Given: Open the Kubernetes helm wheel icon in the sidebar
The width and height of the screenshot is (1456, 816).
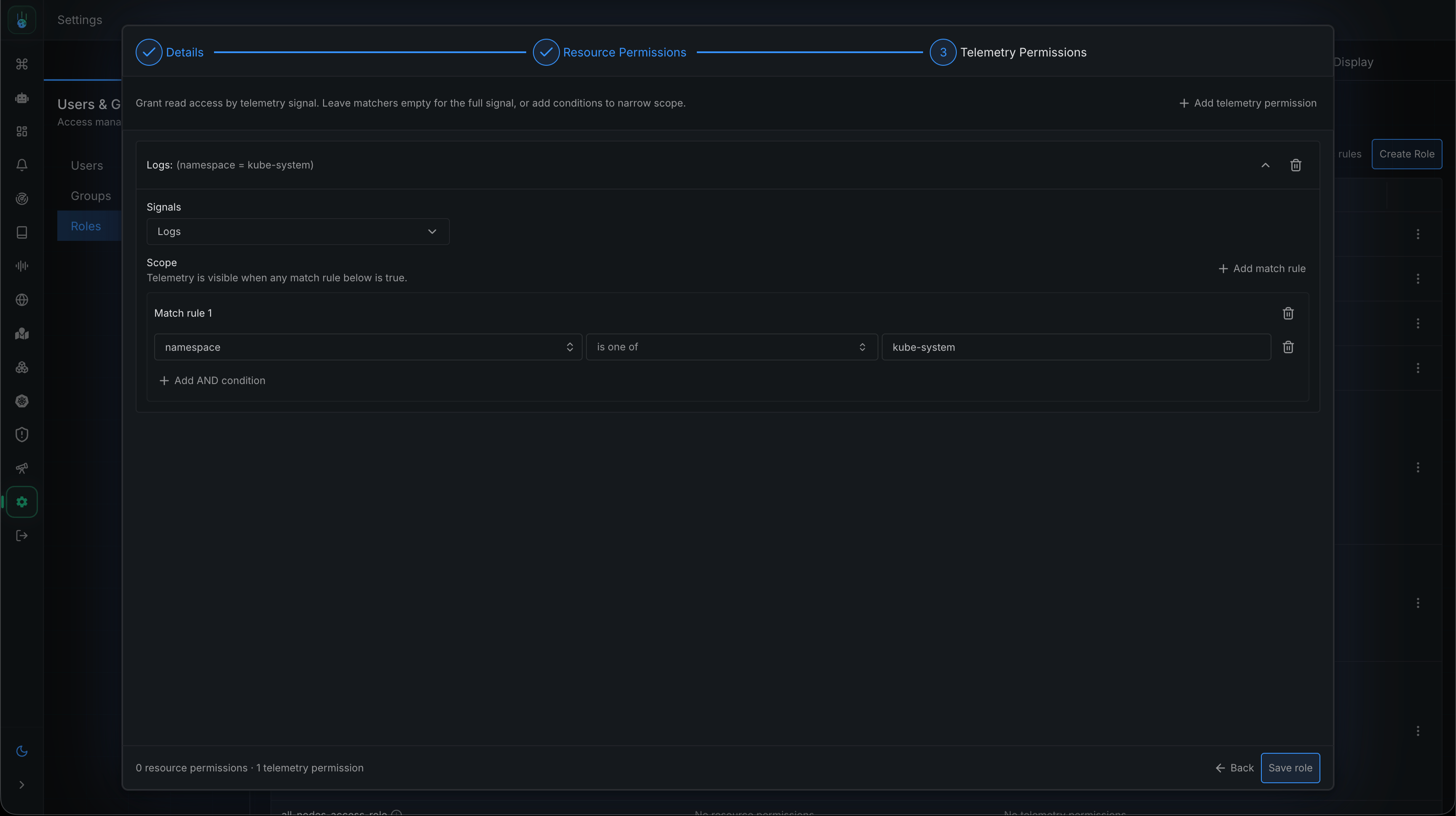Looking at the screenshot, I should (x=21, y=401).
